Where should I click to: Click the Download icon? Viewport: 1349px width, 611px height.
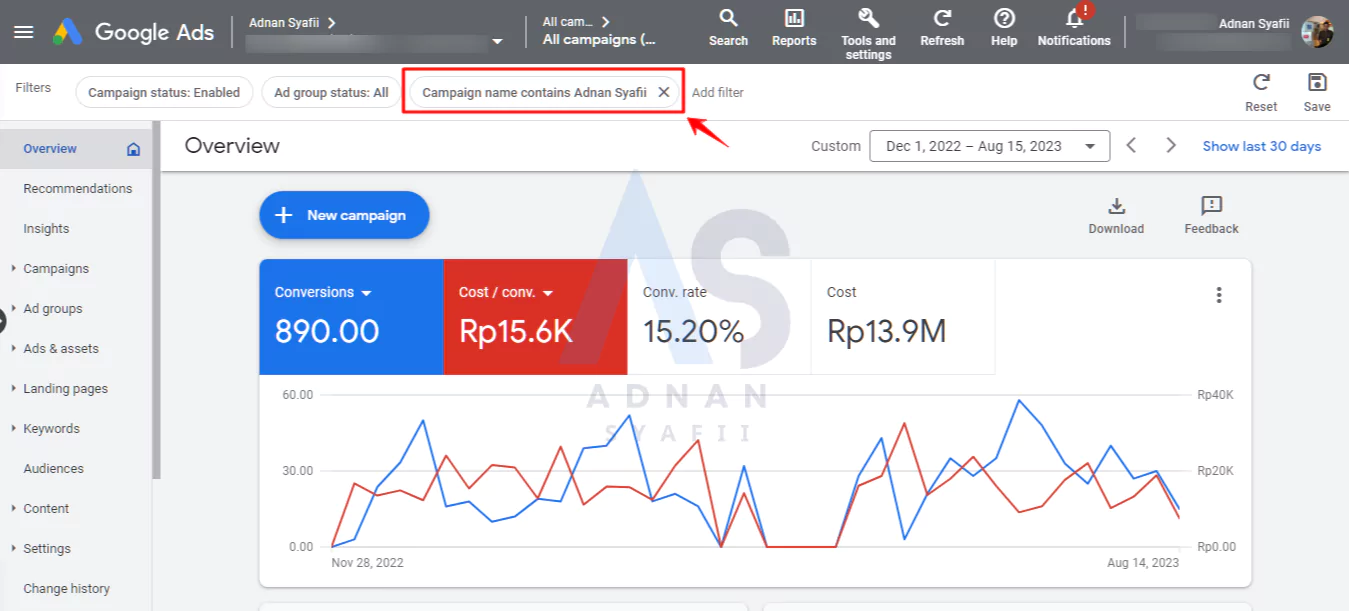pos(1116,207)
